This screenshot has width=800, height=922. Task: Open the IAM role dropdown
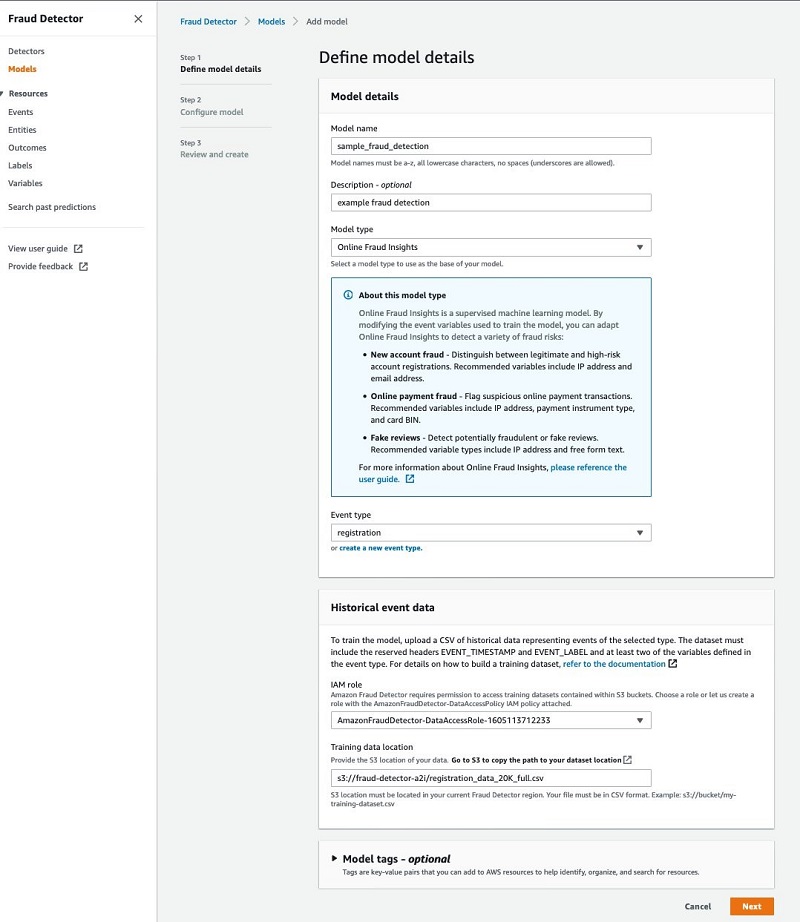pyautogui.click(x=491, y=720)
